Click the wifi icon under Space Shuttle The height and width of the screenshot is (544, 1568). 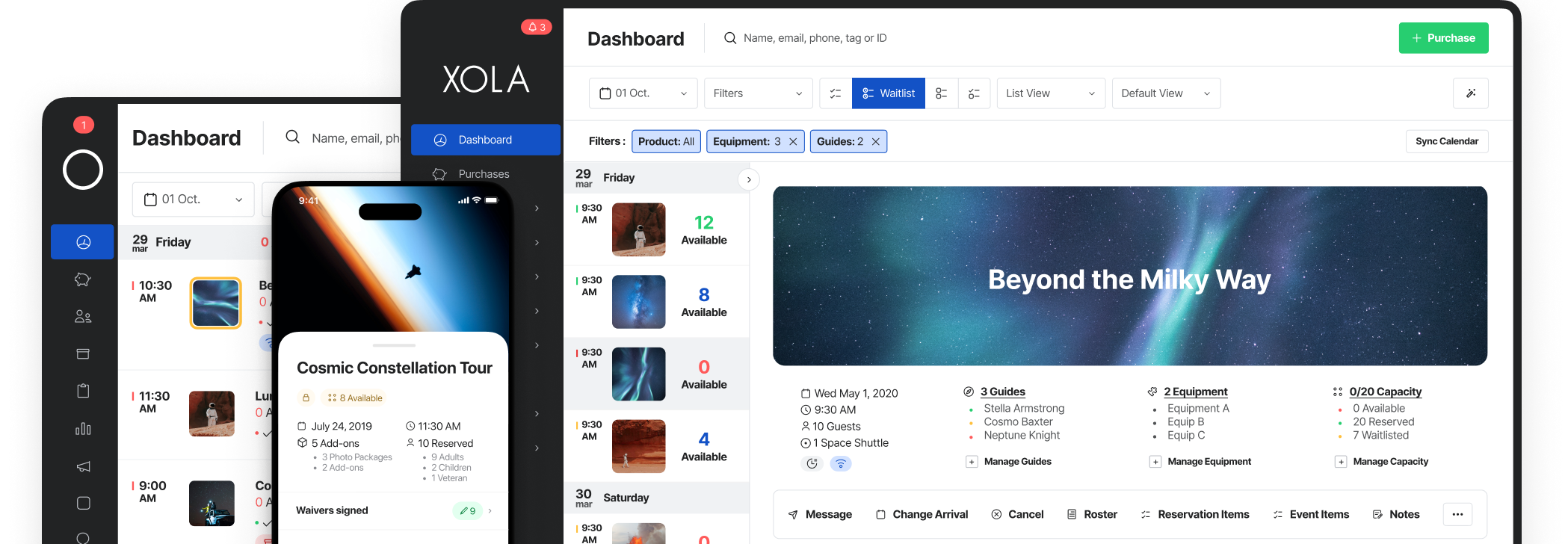coord(841,464)
